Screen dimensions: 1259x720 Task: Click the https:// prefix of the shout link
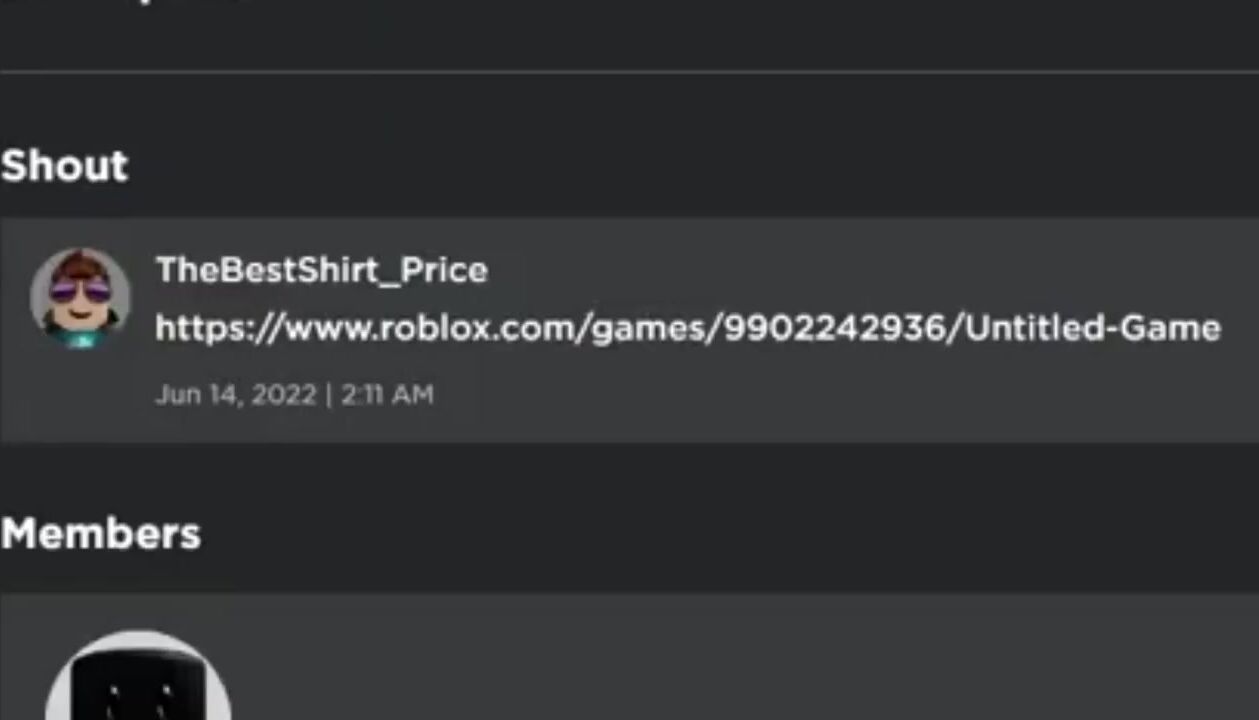pos(220,328)
